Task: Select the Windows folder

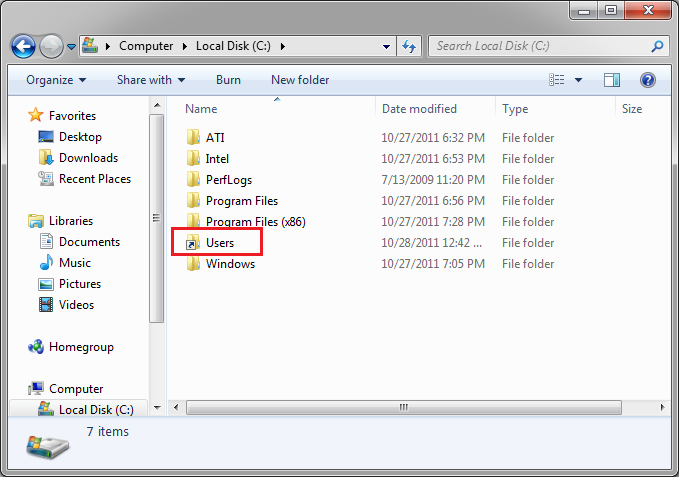Action: coord(230,264)
